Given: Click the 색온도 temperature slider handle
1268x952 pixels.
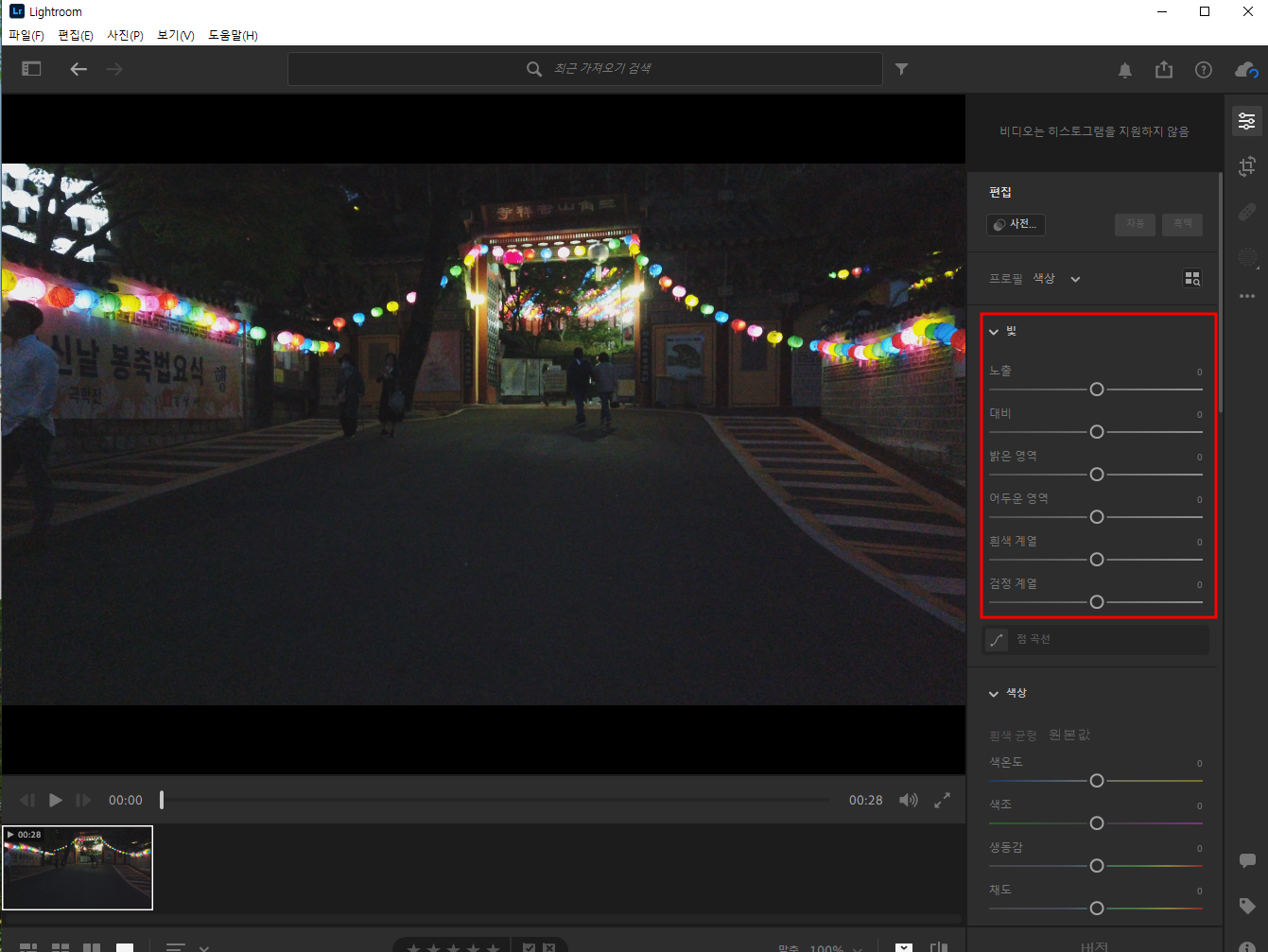Looking at the screenshot, I should click(x=1097, y=781).
